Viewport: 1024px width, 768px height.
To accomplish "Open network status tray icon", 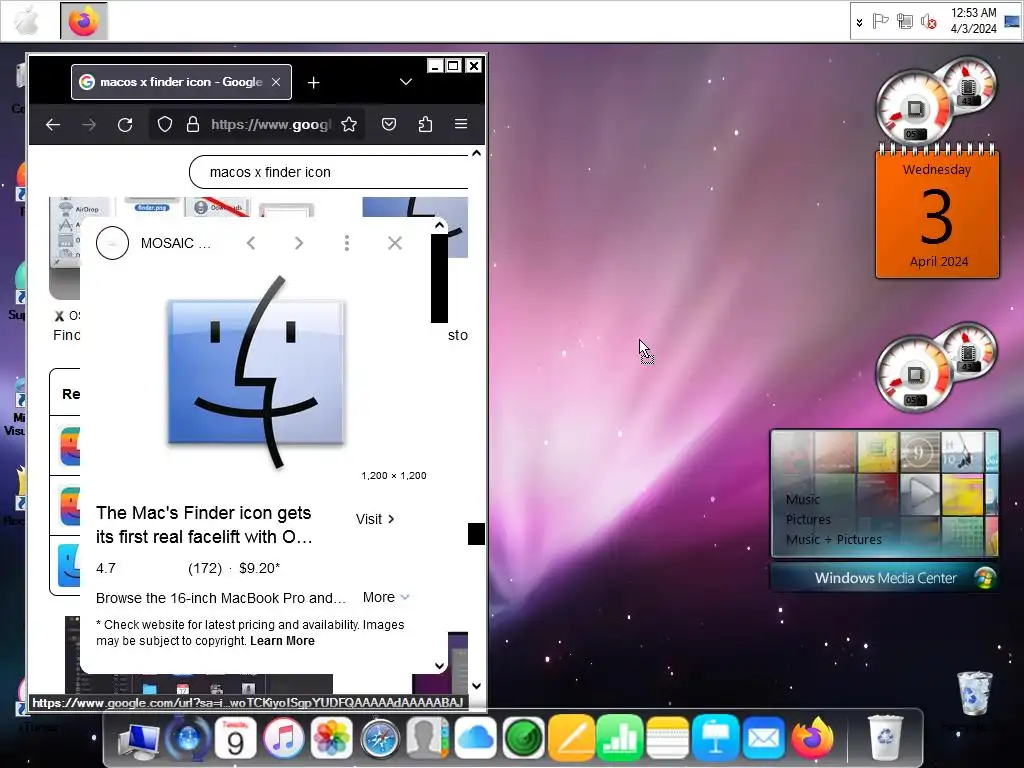I will pos(904,22).
